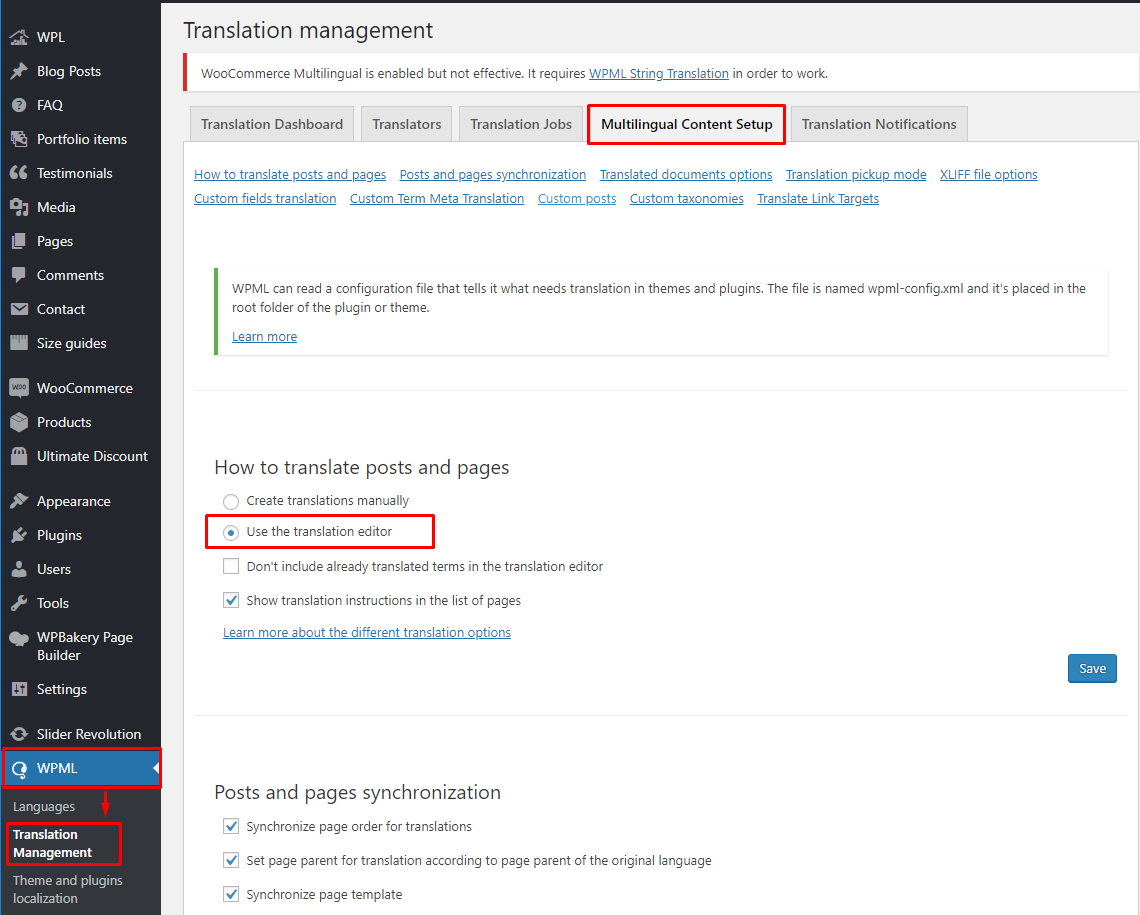
Task: Switch to the Translators tab
Action: (406, 124)
